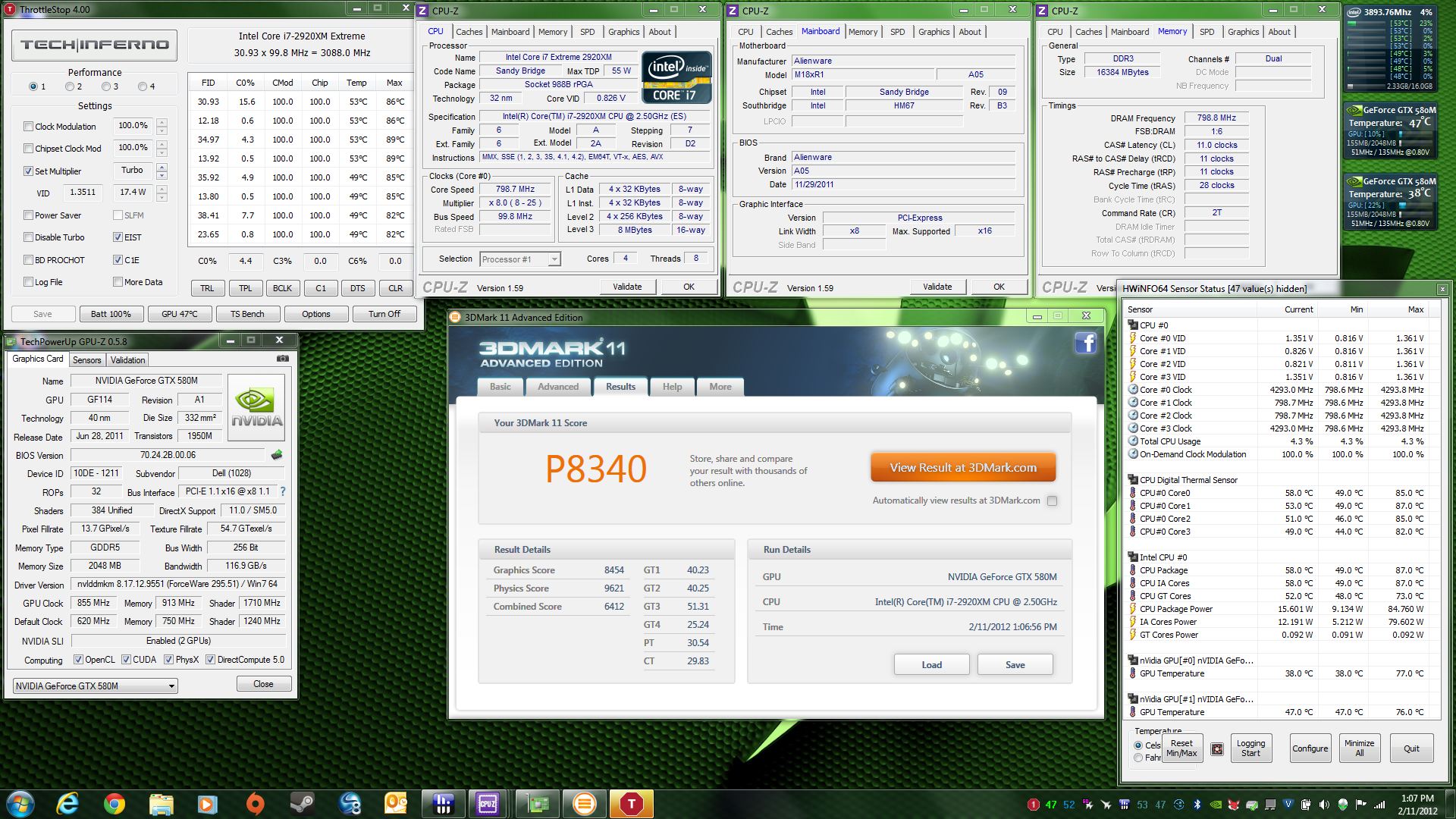Viewport: 1456px width, 819px height.
Task: Switch to GPU-Z via its graphics card taskbar icon
Action: 538,804
